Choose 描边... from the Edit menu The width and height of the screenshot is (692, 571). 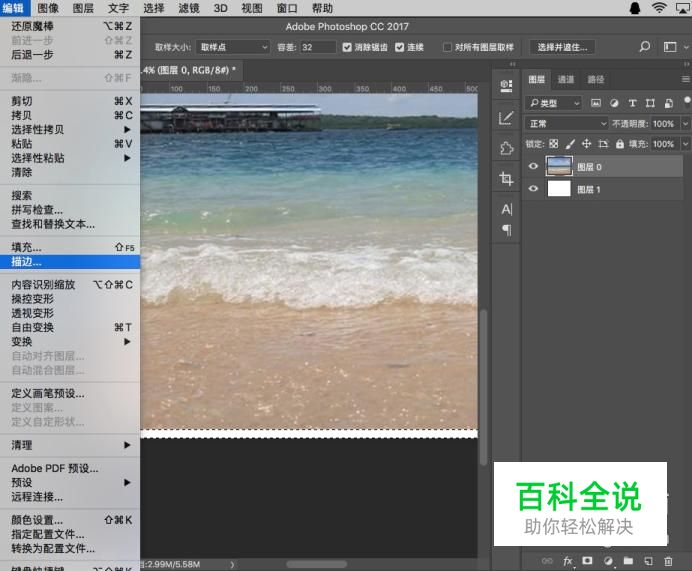click(71, 262)
